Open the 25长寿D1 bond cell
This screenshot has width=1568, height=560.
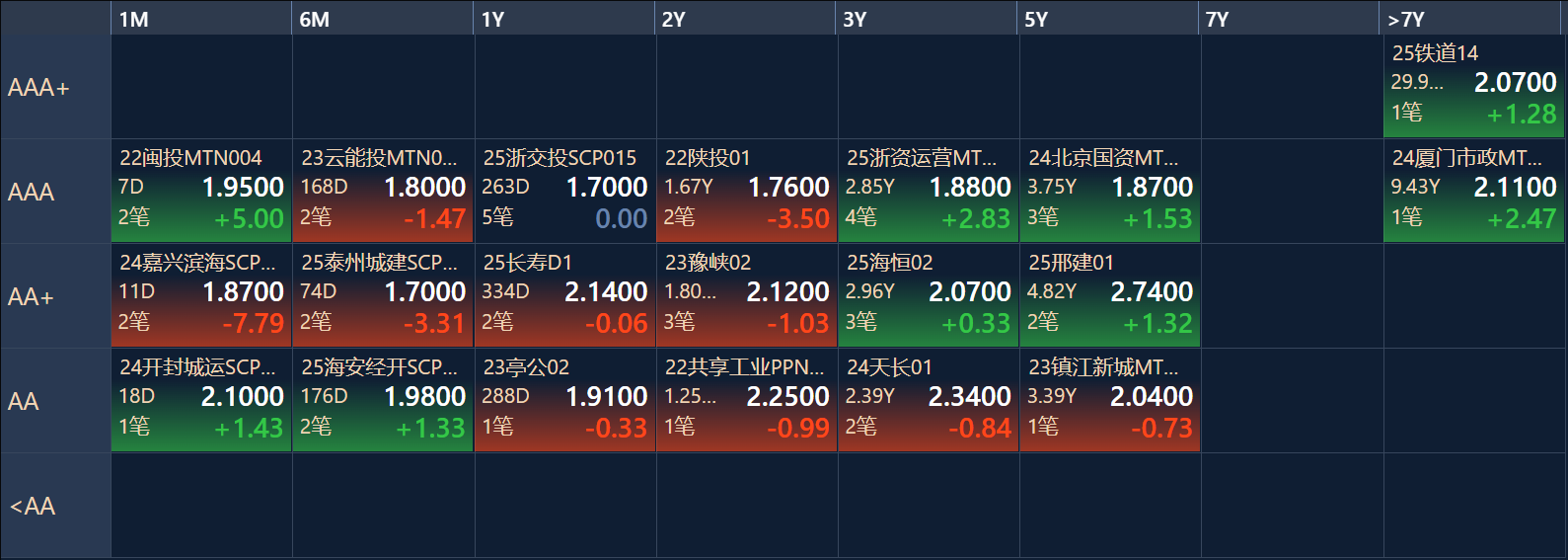(564, 295)
